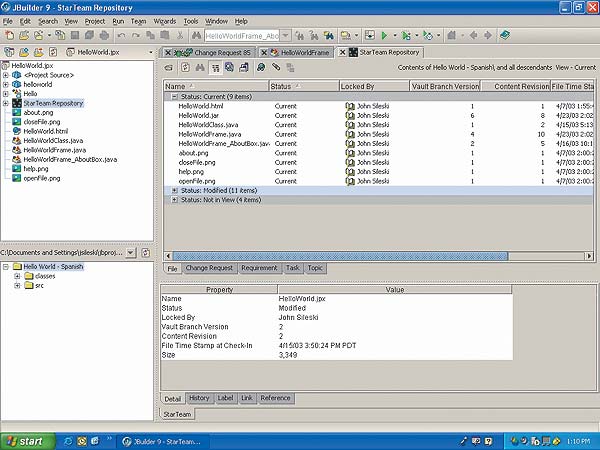Click the Forward navigation arrow in toolbar
The image size is (600, 450).
click(488, 36)
